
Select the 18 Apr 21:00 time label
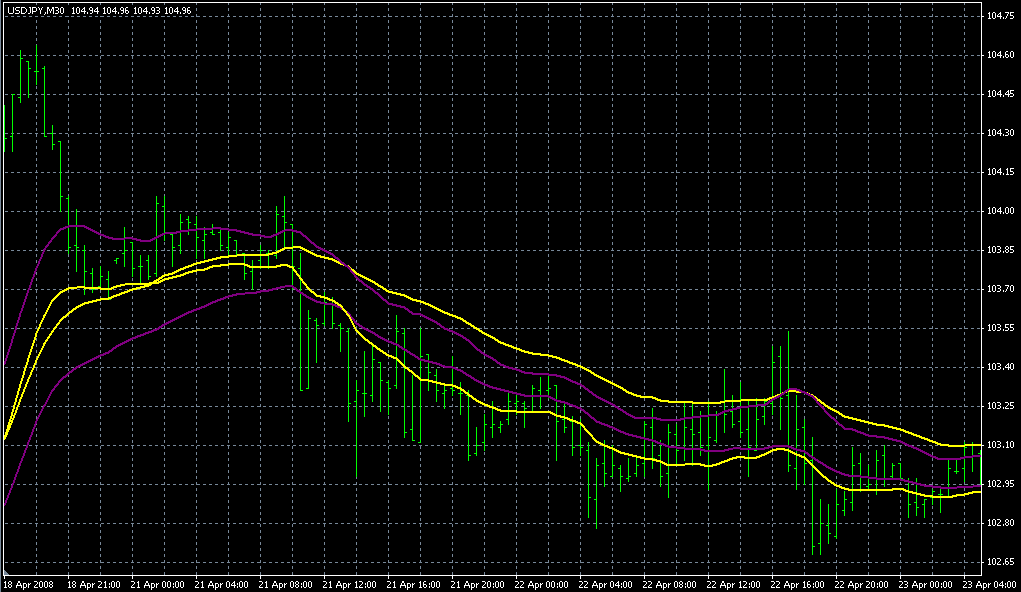point(93,584)
